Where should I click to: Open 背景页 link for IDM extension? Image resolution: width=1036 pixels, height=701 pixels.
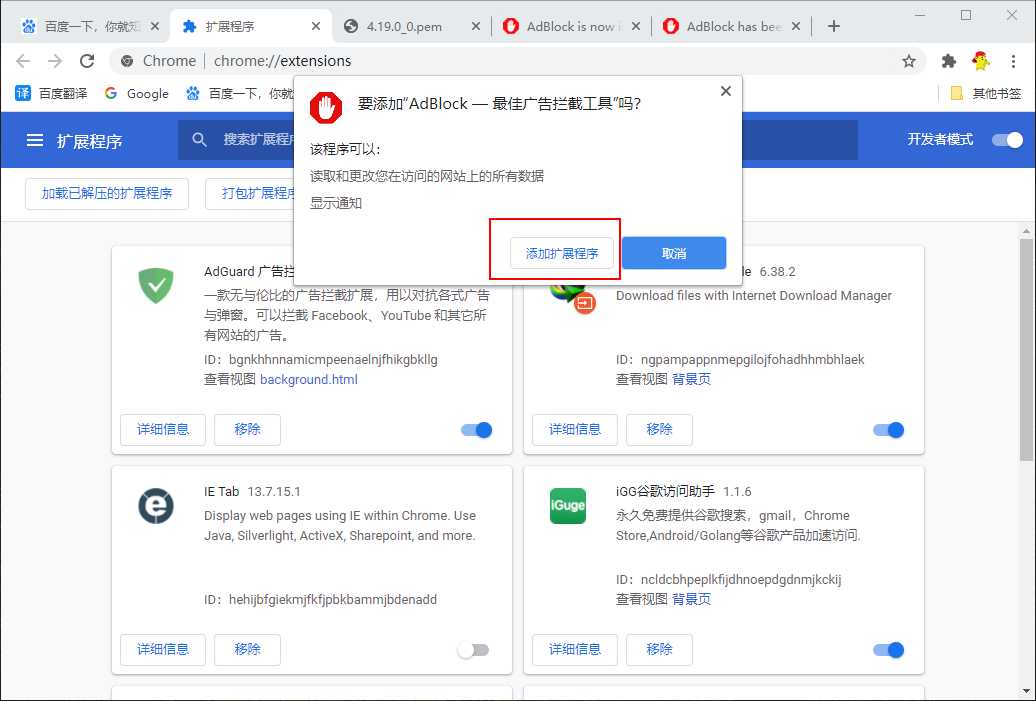click(691, 379)
